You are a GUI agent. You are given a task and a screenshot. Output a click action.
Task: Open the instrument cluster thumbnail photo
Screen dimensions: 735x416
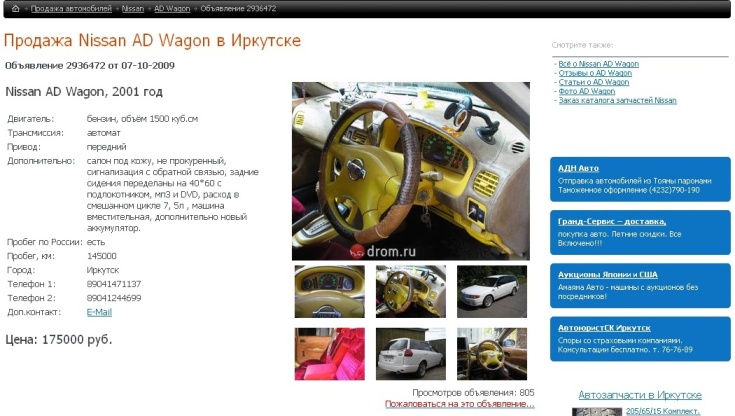click(x=330, y=291)
